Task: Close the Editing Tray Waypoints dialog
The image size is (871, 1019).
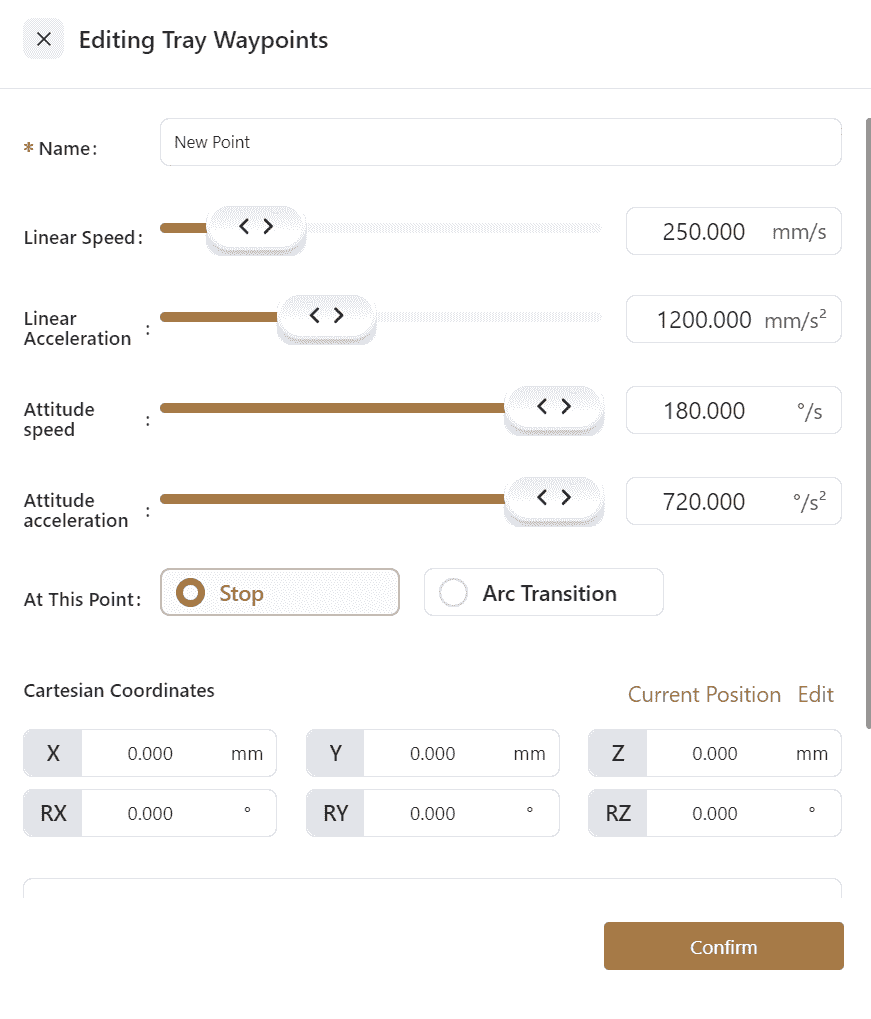Action: pyautogui.click(x=43, y=40)
